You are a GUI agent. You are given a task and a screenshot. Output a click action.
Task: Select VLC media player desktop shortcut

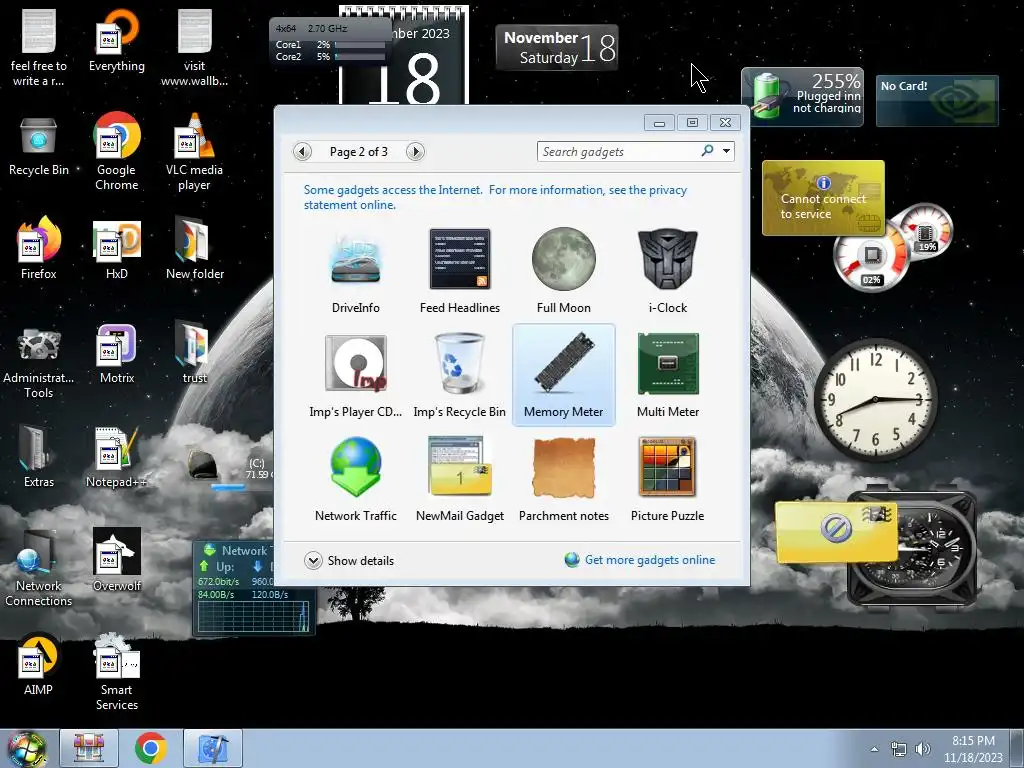(194, 152)
